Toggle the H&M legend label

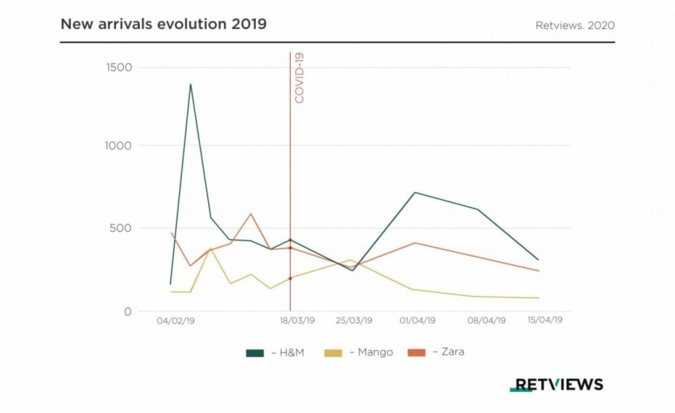[285, 352]
